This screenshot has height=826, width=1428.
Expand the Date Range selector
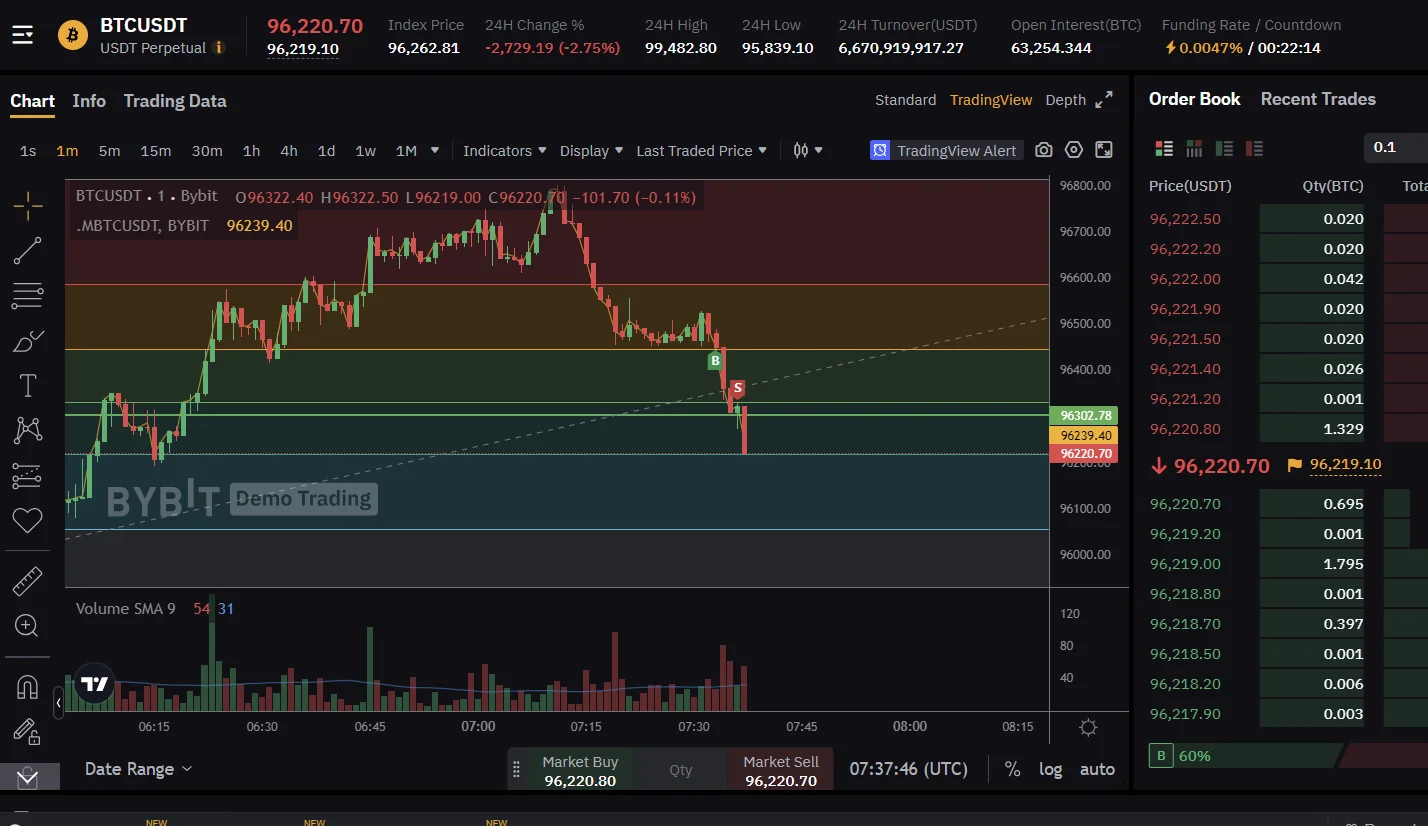click(139, 769)
